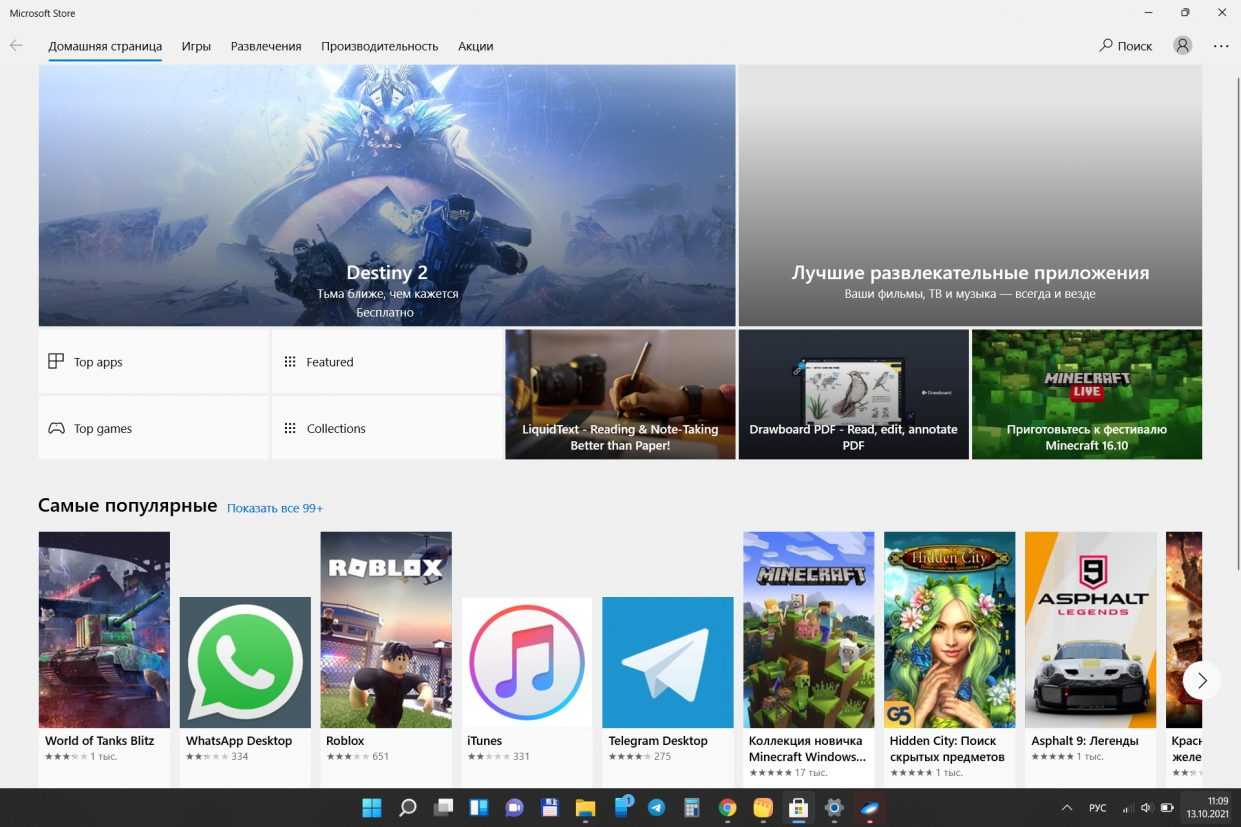Screen dimensions: 1241x827
Task: Open the WhatsApp Desktop app icon
Action: (245, 662)
